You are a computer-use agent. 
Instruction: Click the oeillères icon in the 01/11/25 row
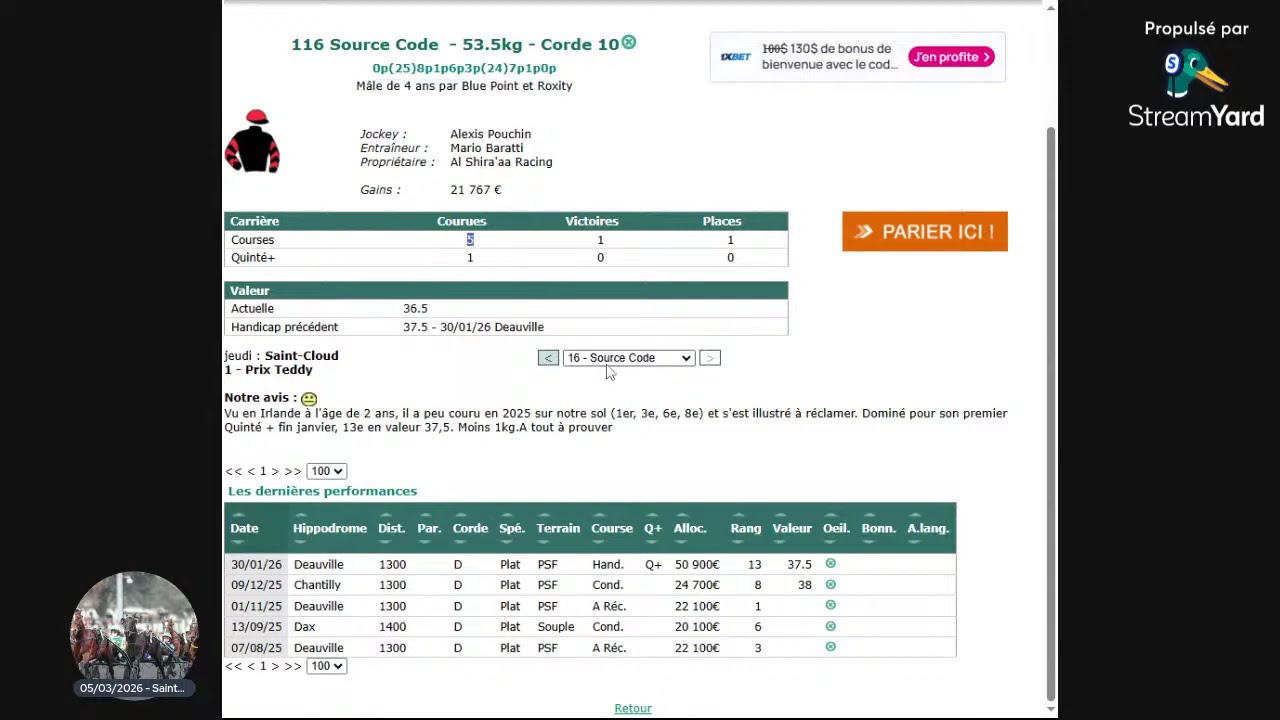[x=830, y=605]
